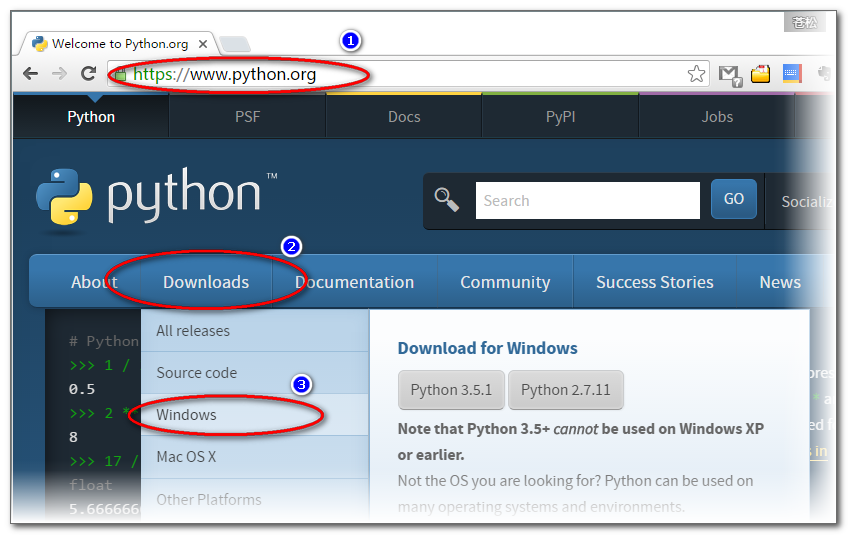Click the address bar URL
848x535 pixels.
[224, 74]
